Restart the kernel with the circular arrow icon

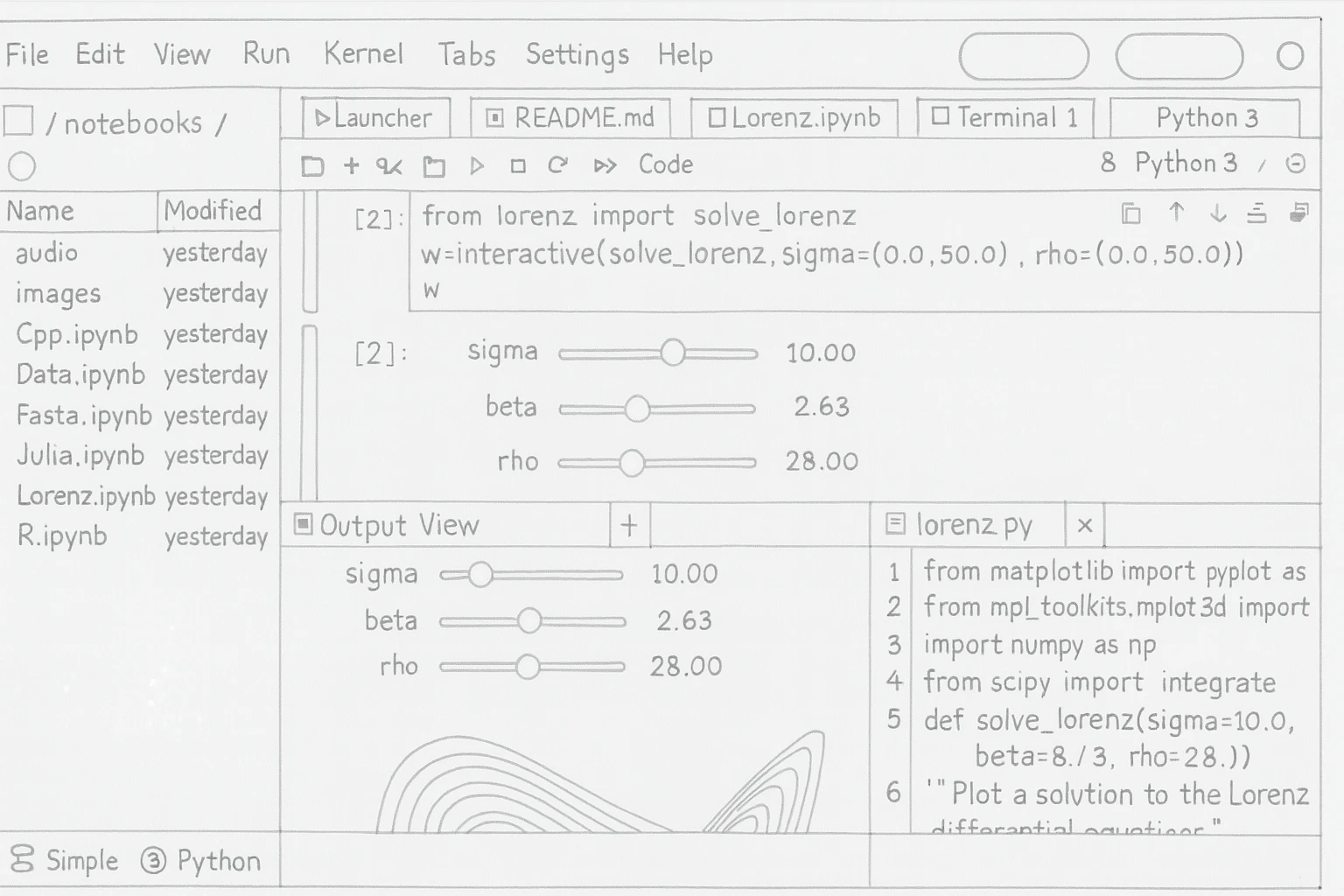(x=559, y=164)
